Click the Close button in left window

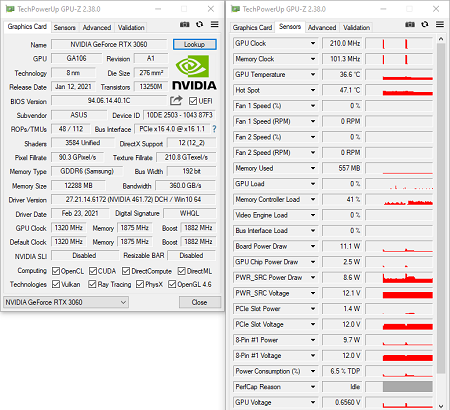point(200,302)
